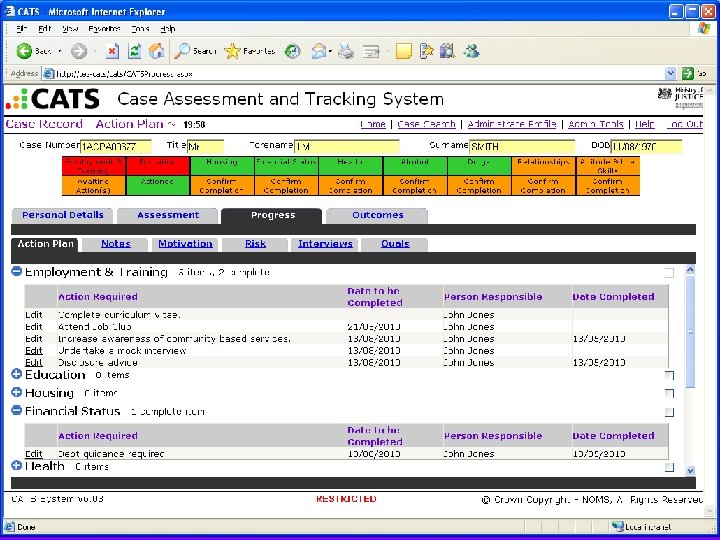
Task: Switch to the Outcomes tab
Action: pos(377,215)
